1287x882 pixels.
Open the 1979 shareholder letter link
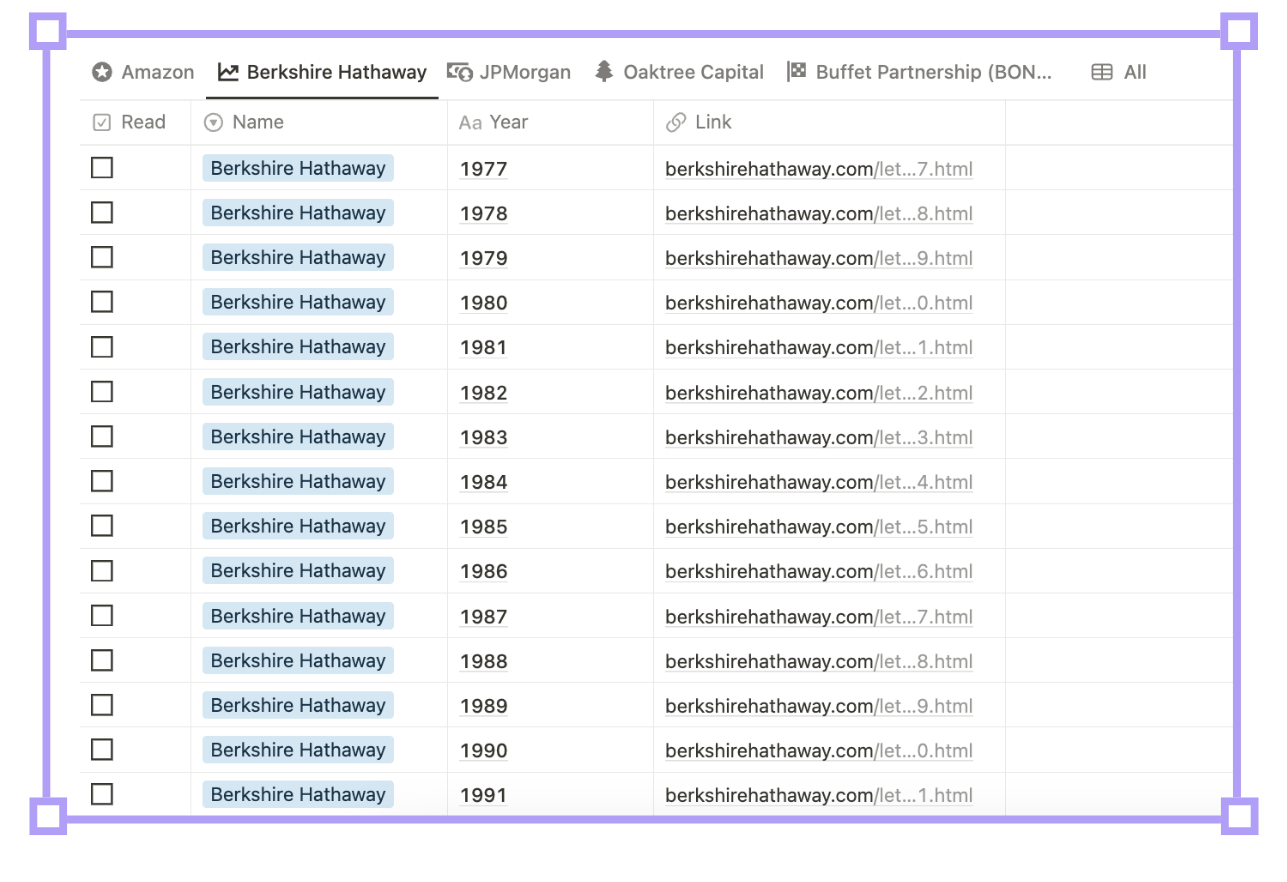pyautogui.click(x=819, y=258)
